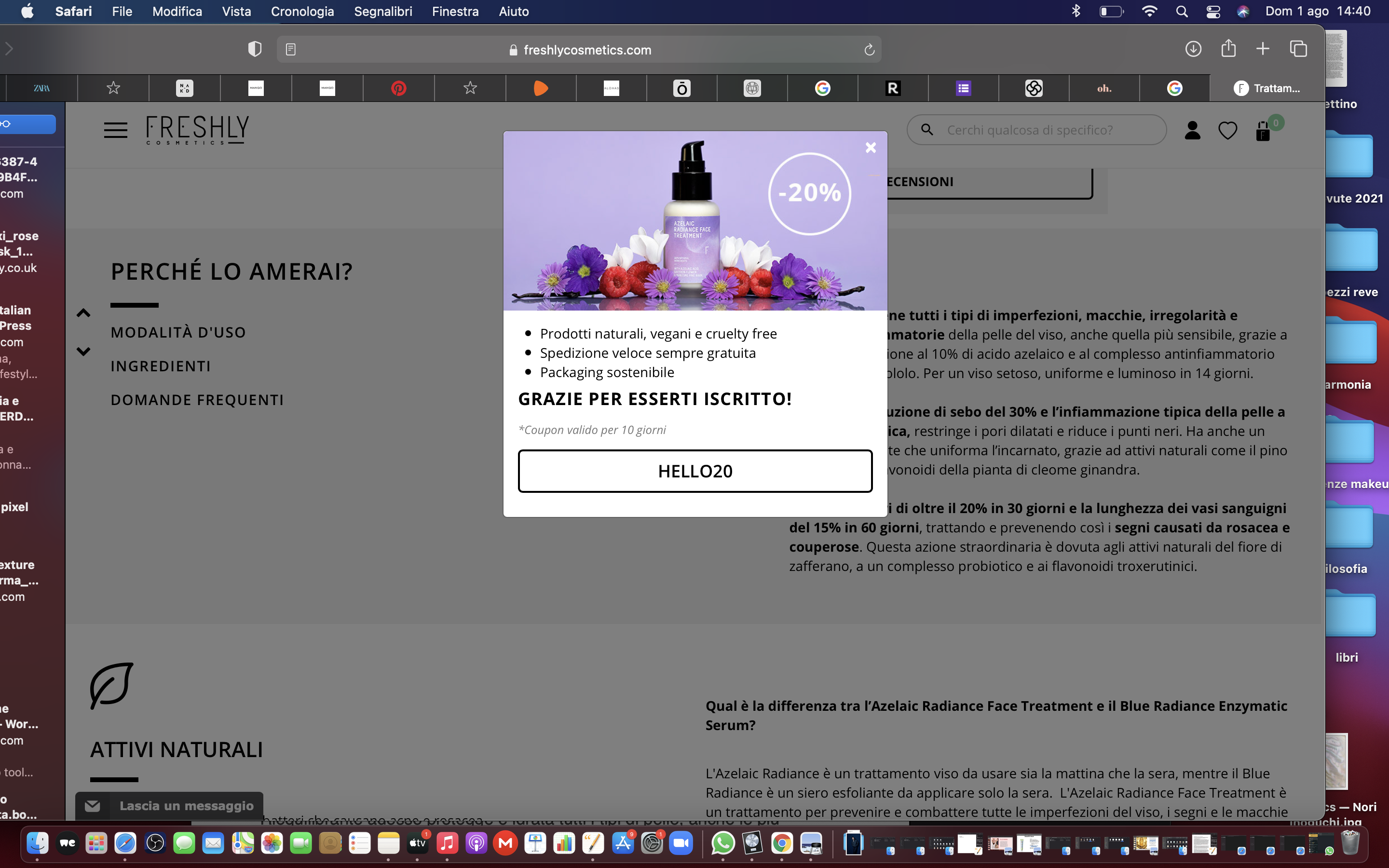Focus the 'Cerchi qualcosa di specifico?' search field
This screenshot has width=1389, height=868.
pos(1036,130)
